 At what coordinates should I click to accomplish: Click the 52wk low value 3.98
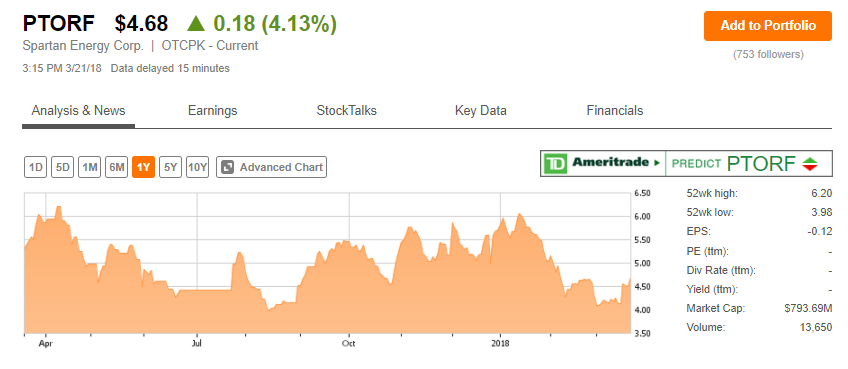tap(823, 212)
